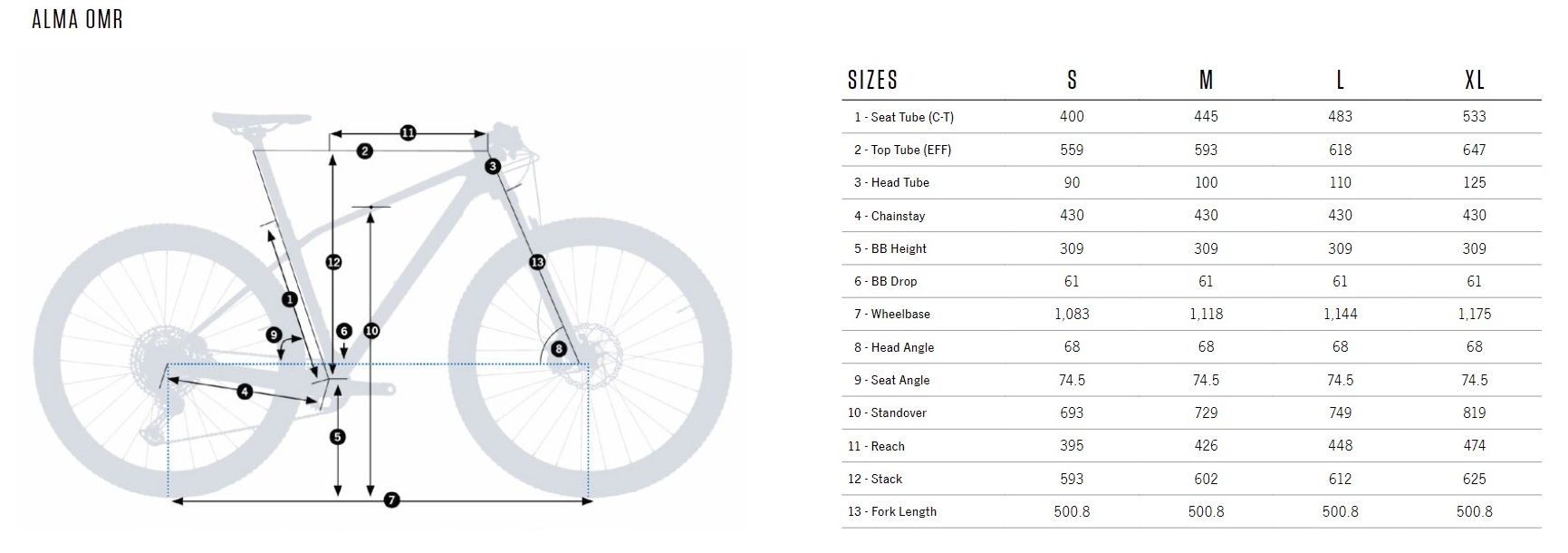Click the number 7 wheelbase marker
Viewport: 1568px width, 553px height.
pyautogui.click(x=391, y=500)
